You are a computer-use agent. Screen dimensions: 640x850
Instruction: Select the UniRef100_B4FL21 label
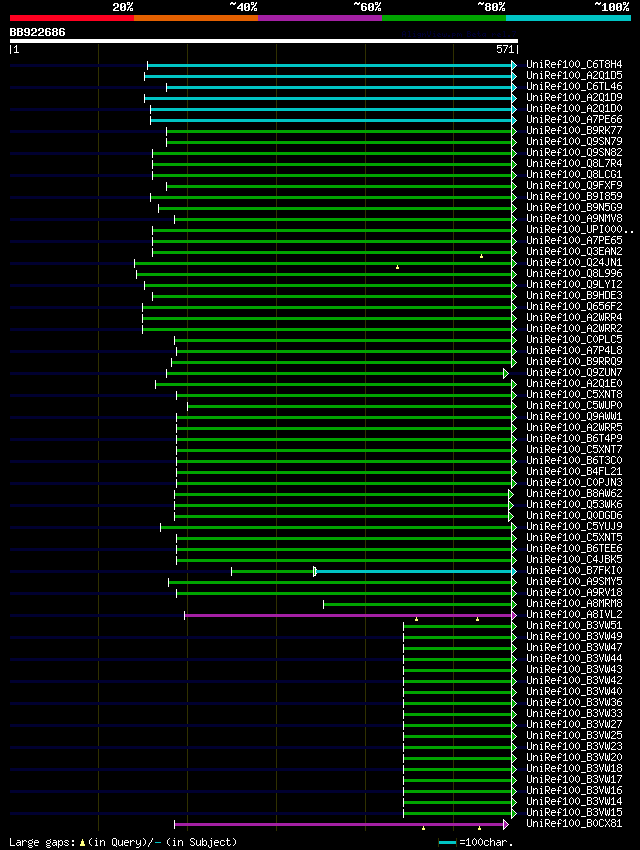pyautogui.click(x=574, y=472)
